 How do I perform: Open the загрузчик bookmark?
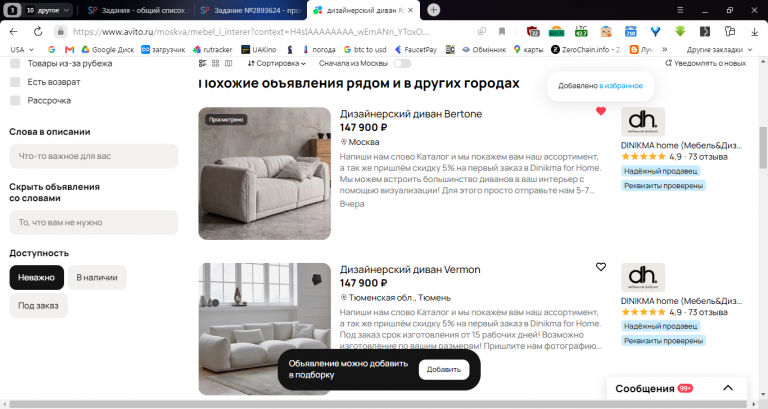163,49
